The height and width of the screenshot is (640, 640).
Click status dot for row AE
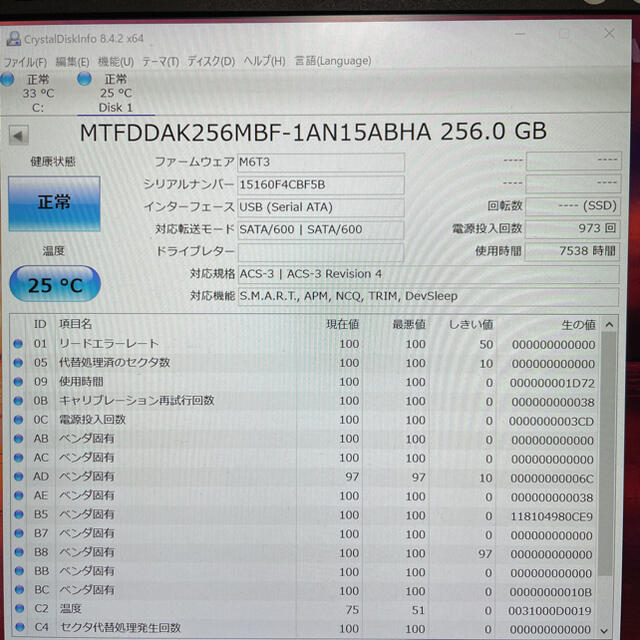coord(18,495)
